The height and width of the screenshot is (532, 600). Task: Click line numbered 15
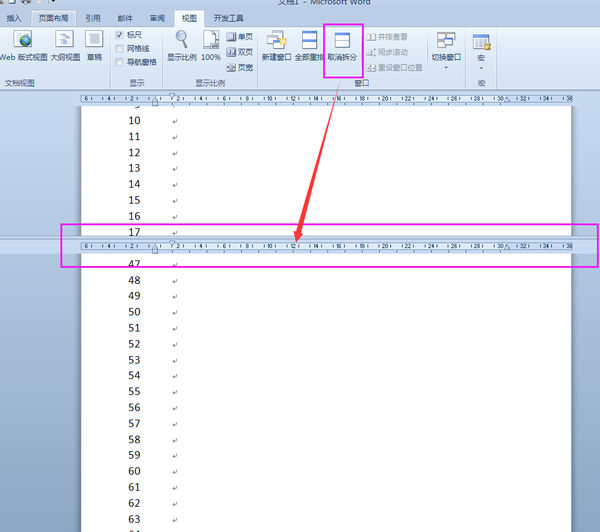click(x=134, y=200)
